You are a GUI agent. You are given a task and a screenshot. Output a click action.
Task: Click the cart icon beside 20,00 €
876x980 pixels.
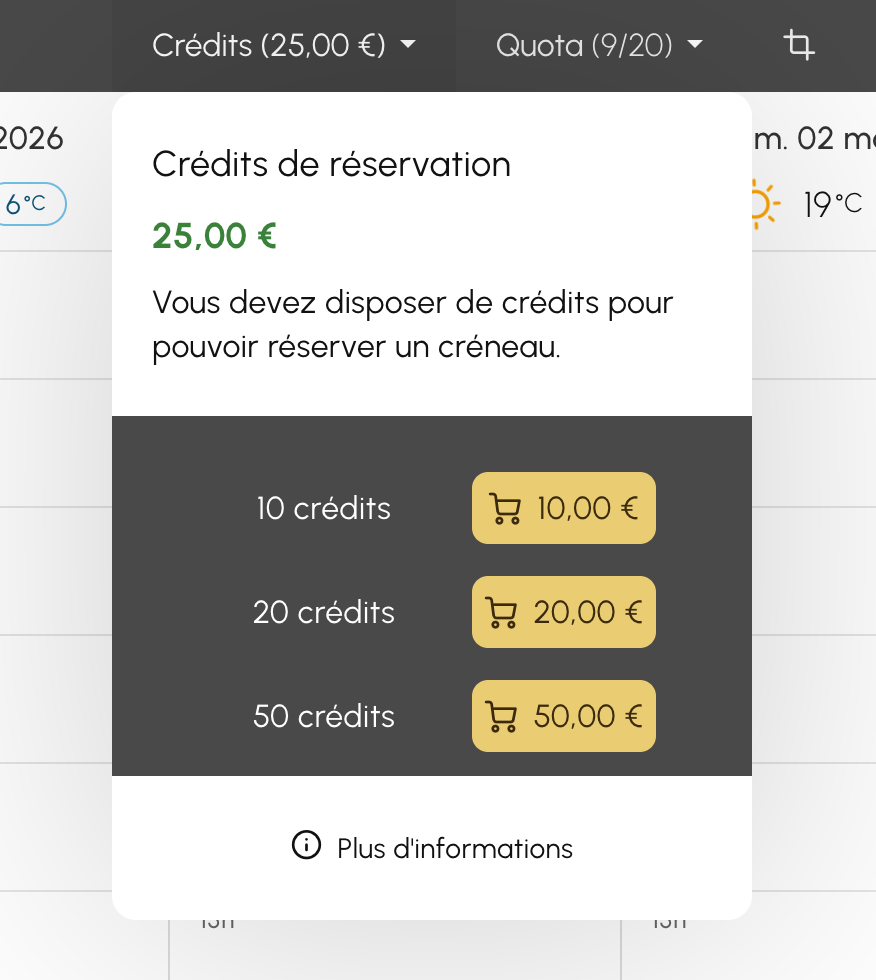coord(501,612)
